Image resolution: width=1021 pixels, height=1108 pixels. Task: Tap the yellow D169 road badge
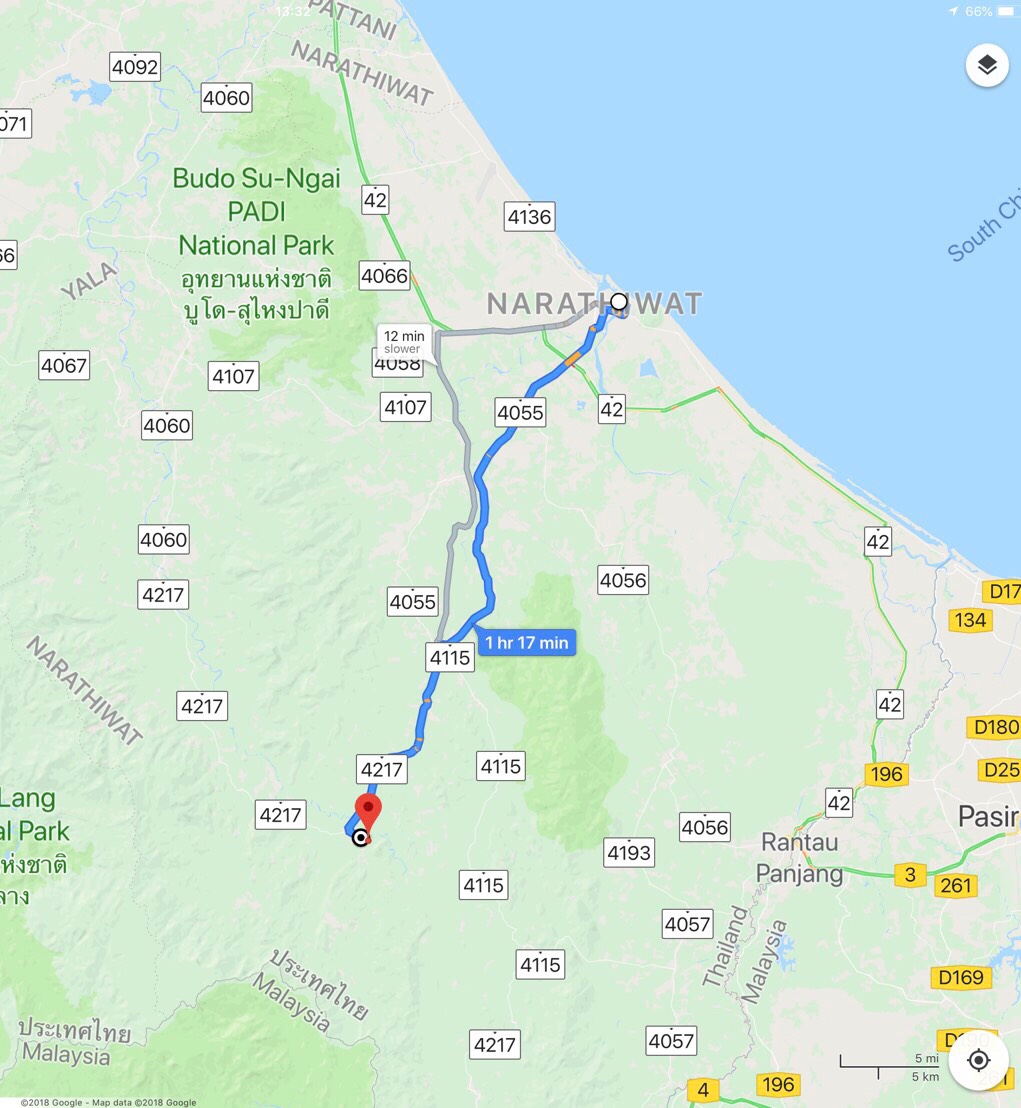coord(960,977)
